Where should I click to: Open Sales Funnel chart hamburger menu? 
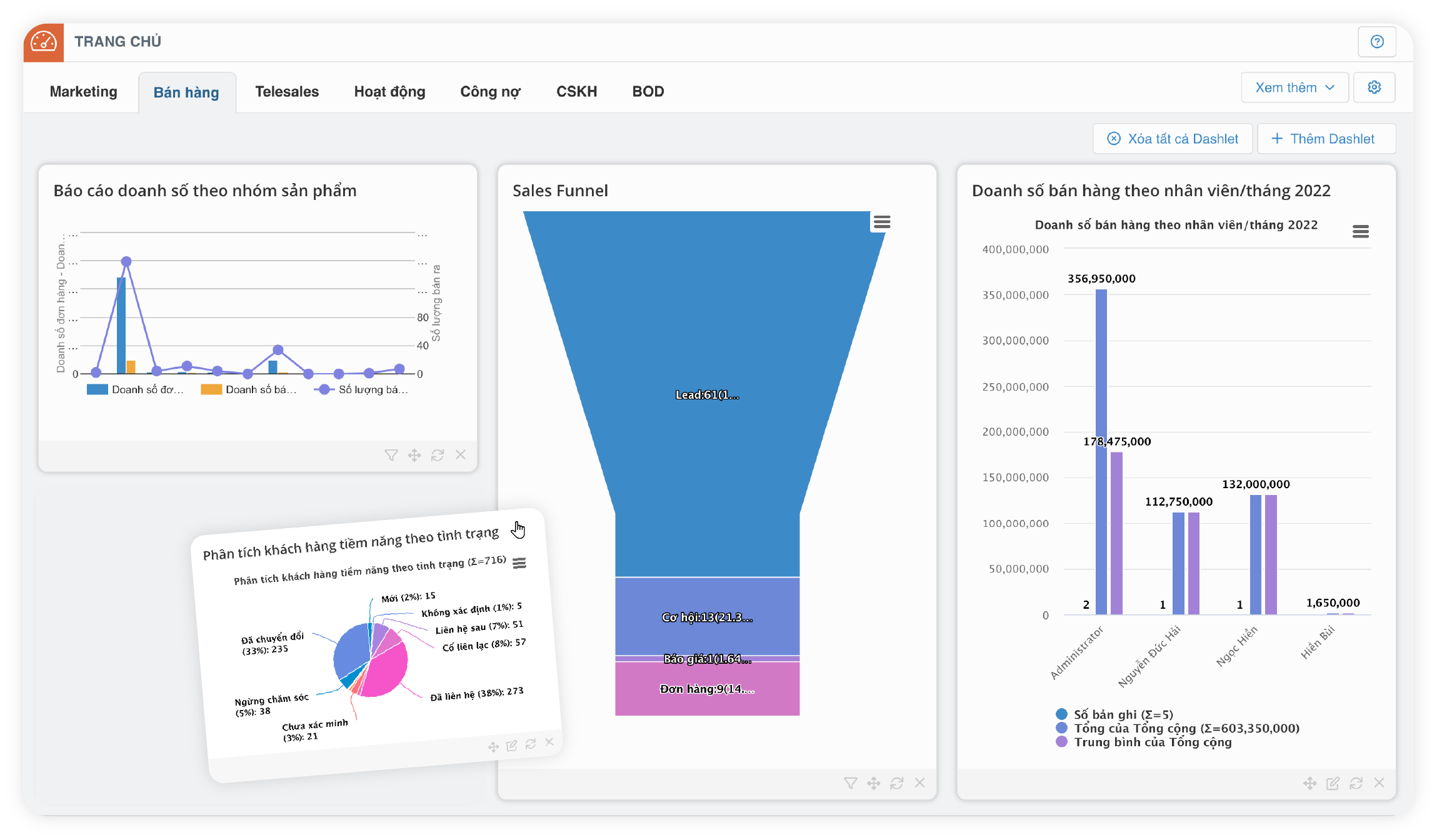pos(882,222)
